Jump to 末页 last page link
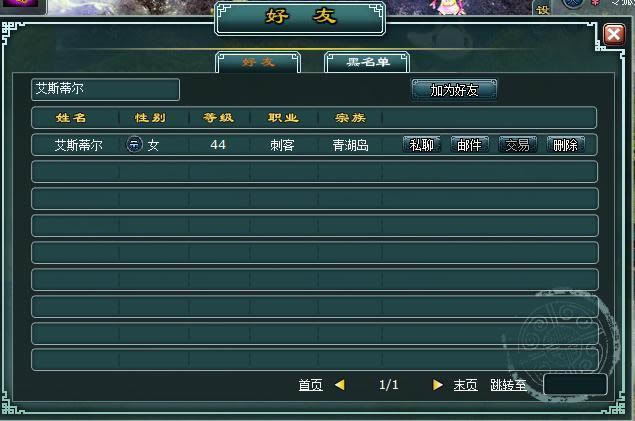This screenshot has height=421, width=635. point(466,385)
